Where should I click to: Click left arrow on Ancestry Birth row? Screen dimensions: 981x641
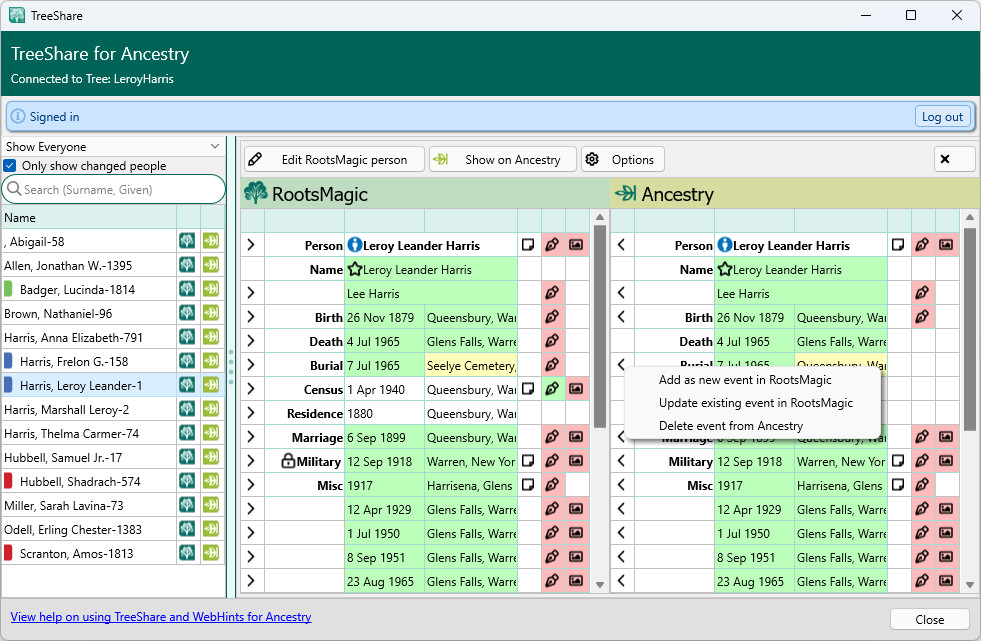(x=621, y=317)
